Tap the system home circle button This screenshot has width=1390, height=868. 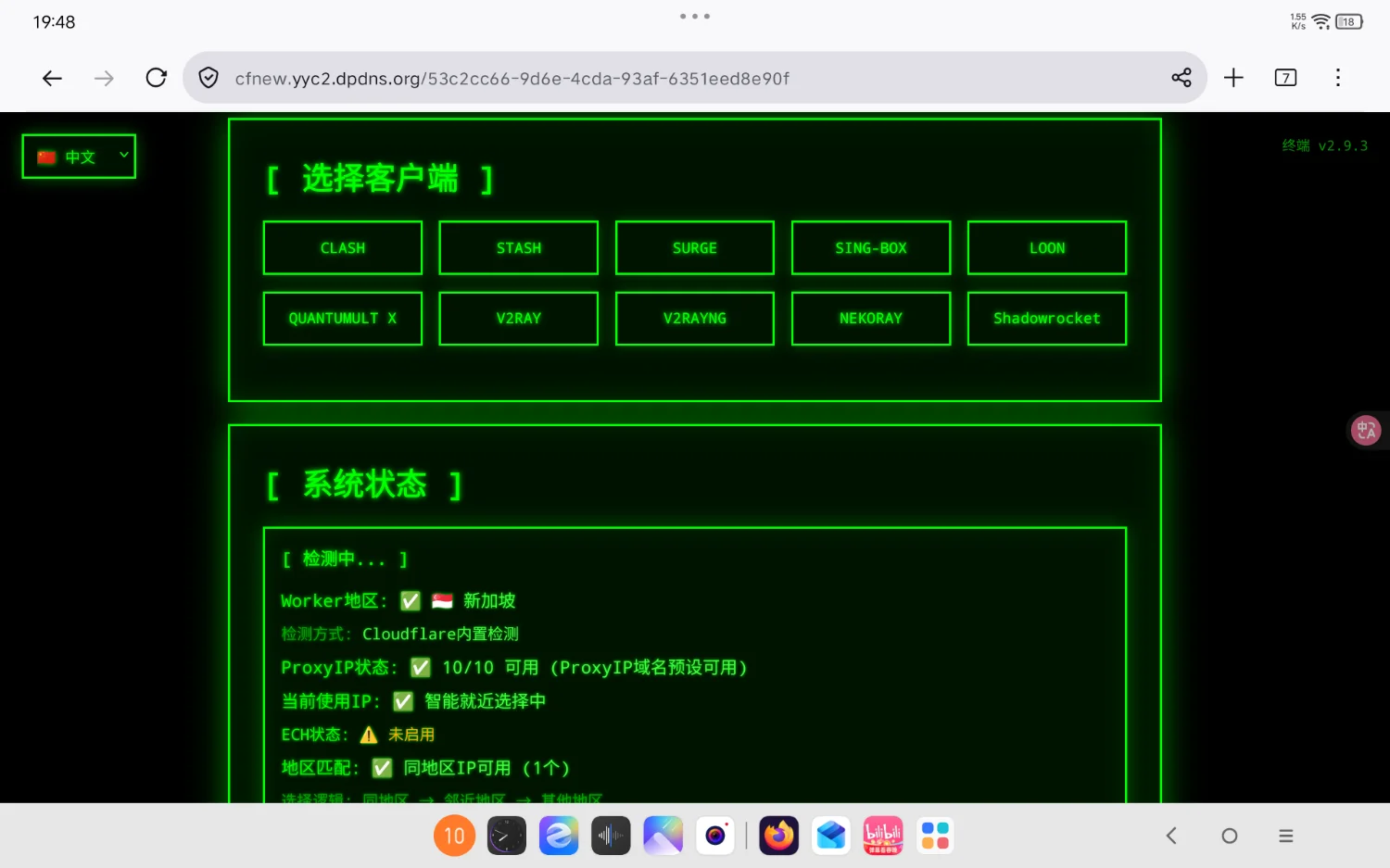point(1230,836)
